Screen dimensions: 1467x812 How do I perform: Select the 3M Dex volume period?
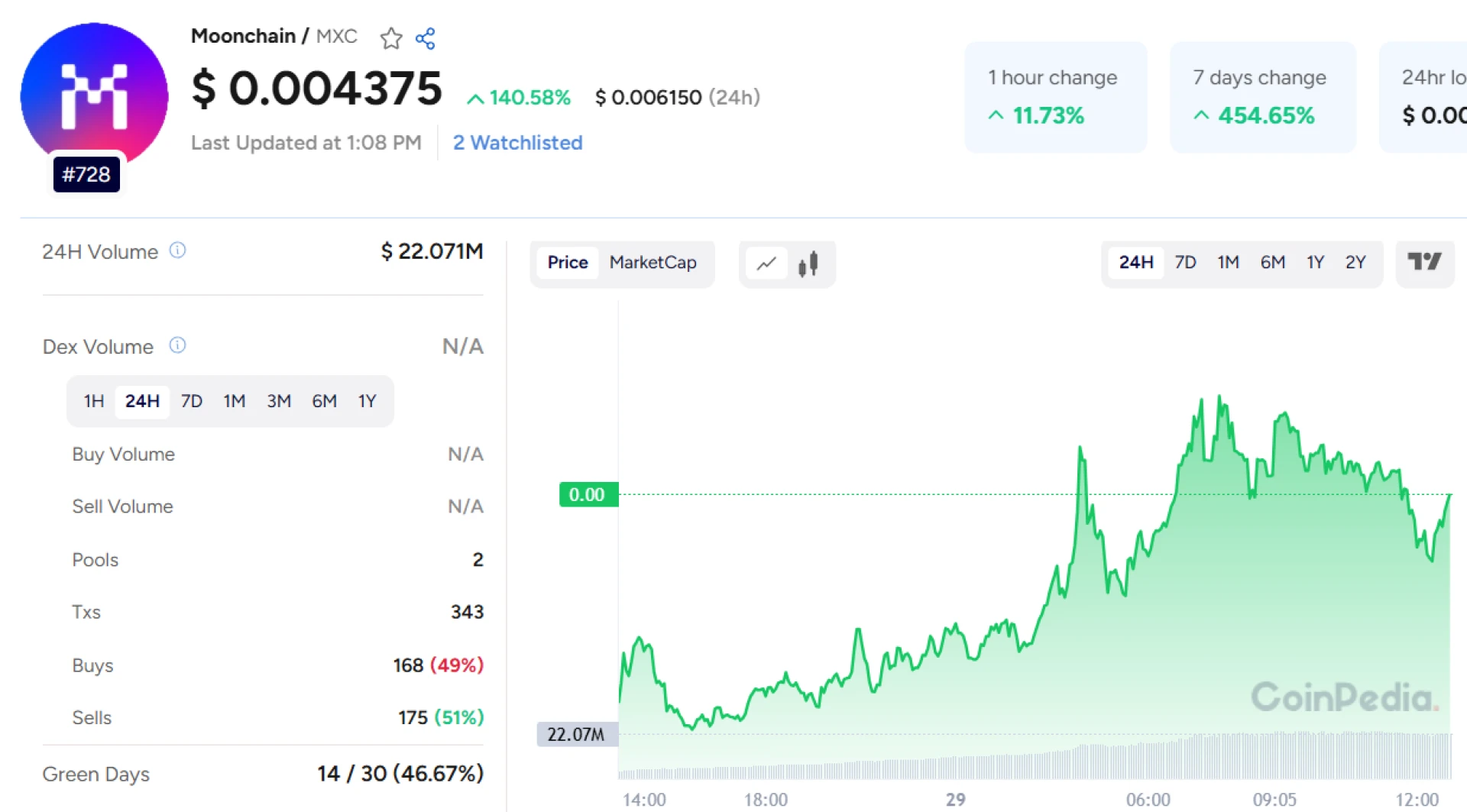pyautogui.click(x=278, y=400)
